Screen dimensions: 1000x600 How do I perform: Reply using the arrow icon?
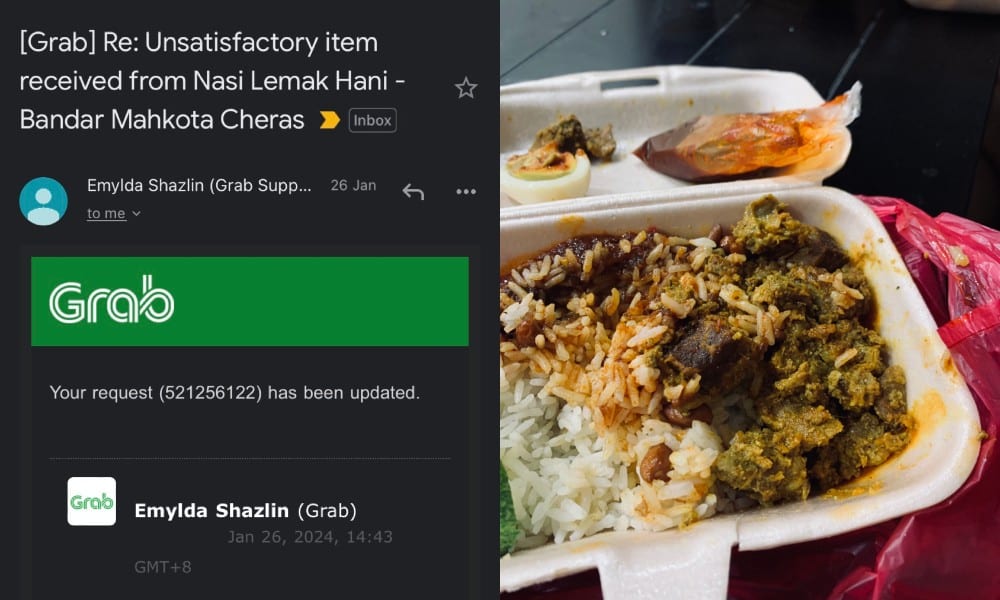click(x=413, y=191)
